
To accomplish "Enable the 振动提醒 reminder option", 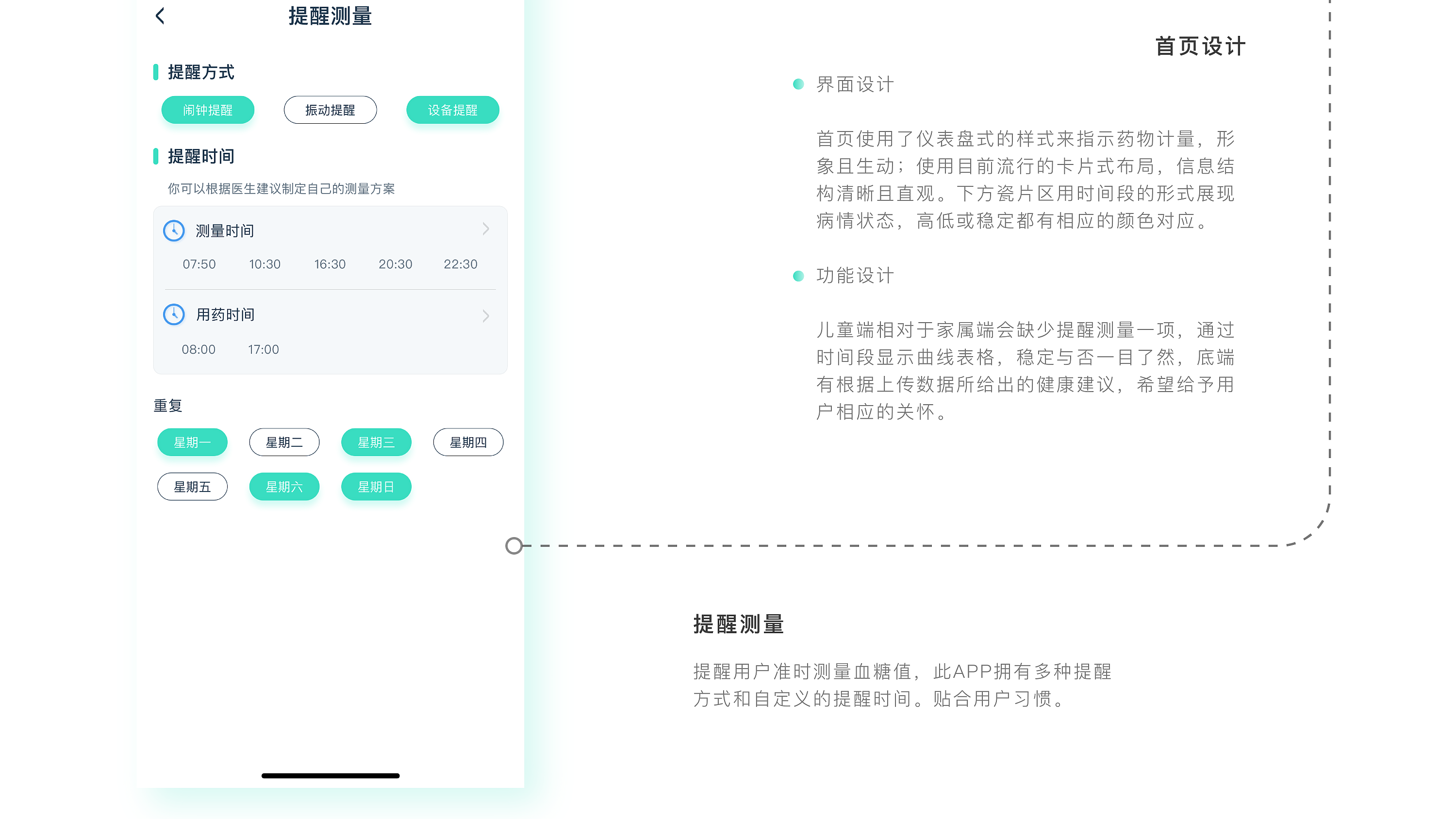I will [x=330, y=110].
